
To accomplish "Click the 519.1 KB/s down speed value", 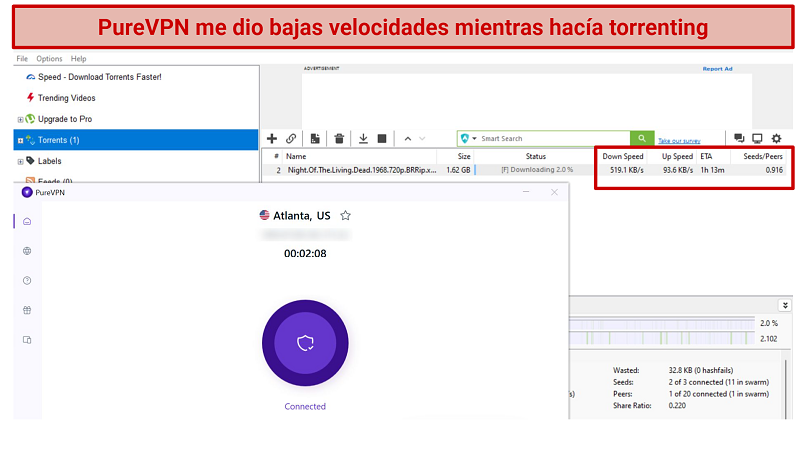I will 627,170.
